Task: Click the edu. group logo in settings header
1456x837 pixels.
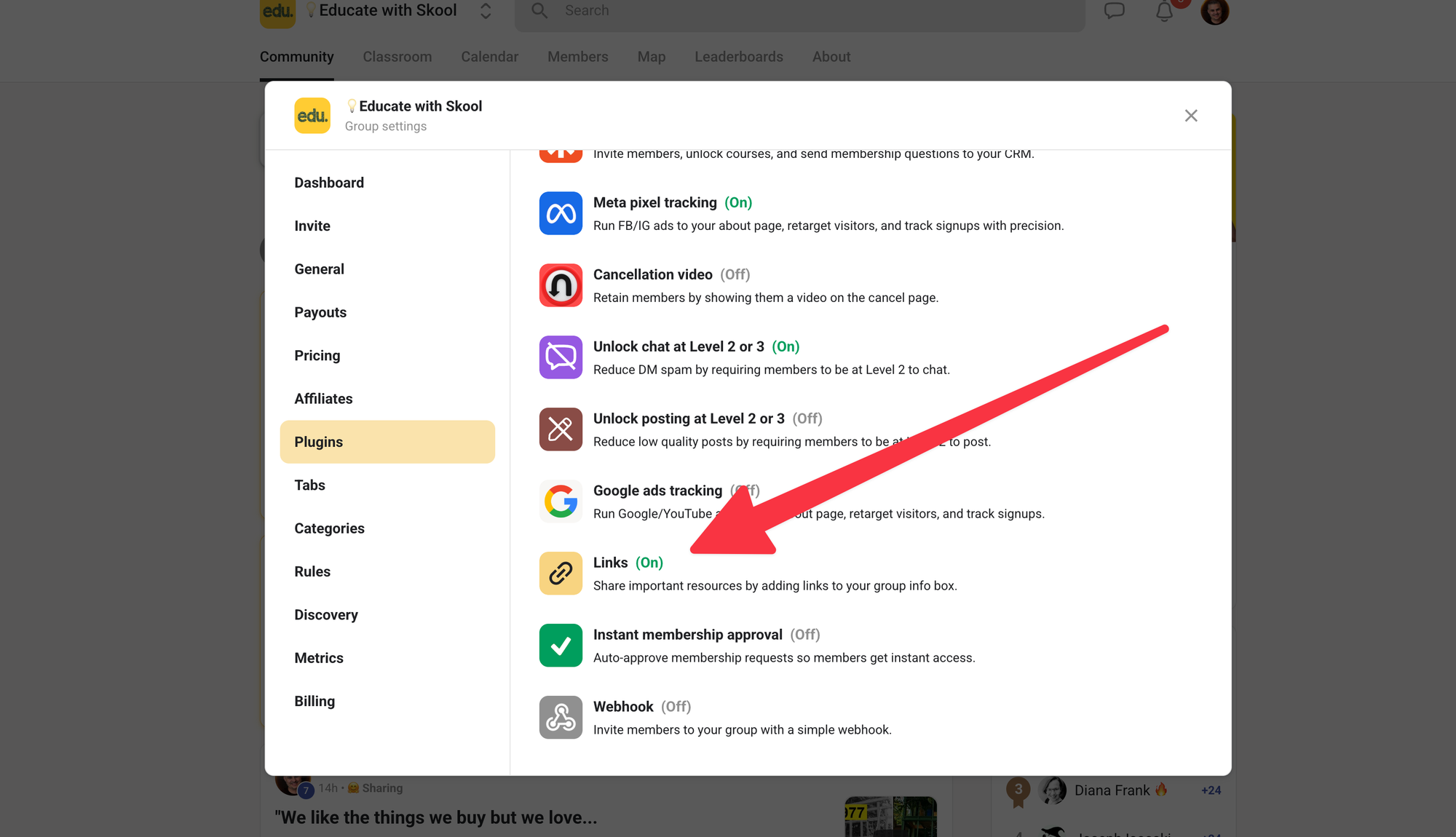Action: tap(312, 116)
